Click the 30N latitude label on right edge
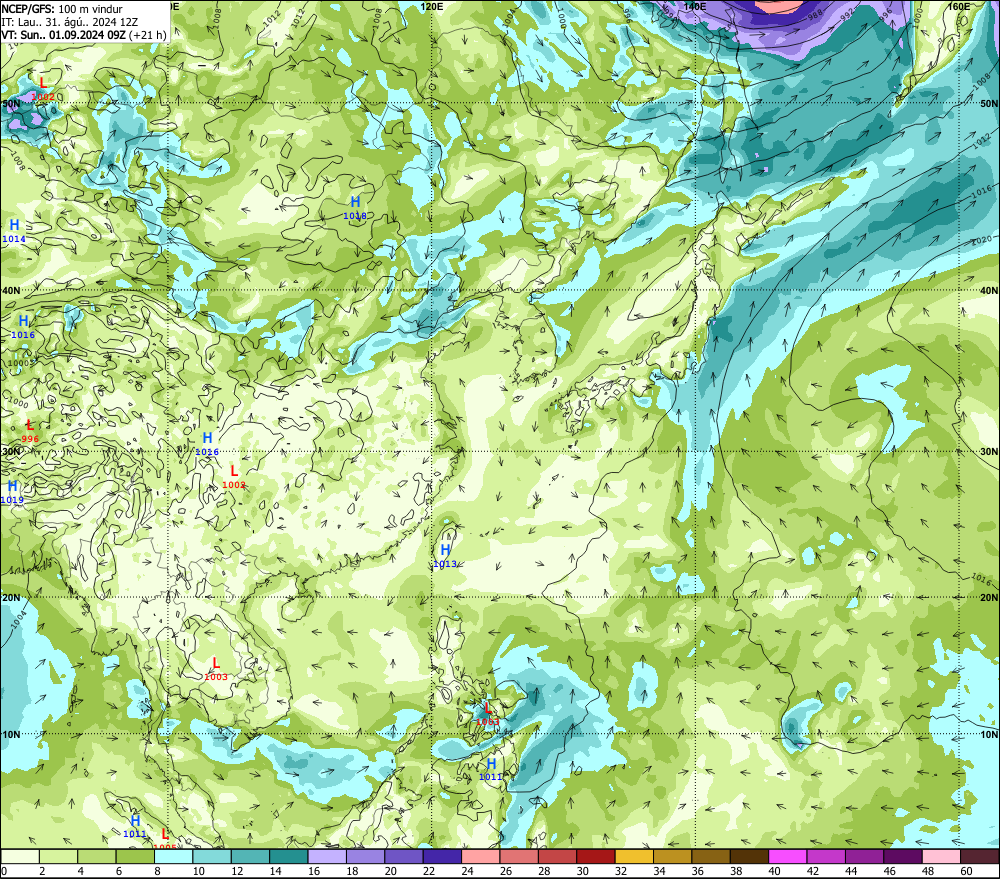Screen dimensions: 1000x879 989,451
